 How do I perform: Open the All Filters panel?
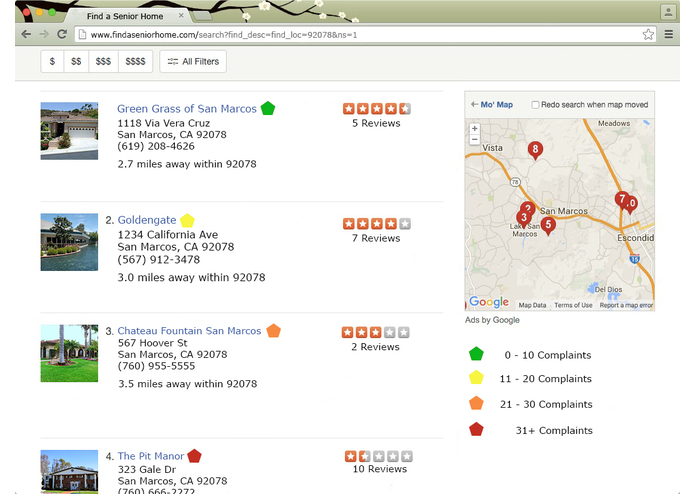[x=193, y=61]
